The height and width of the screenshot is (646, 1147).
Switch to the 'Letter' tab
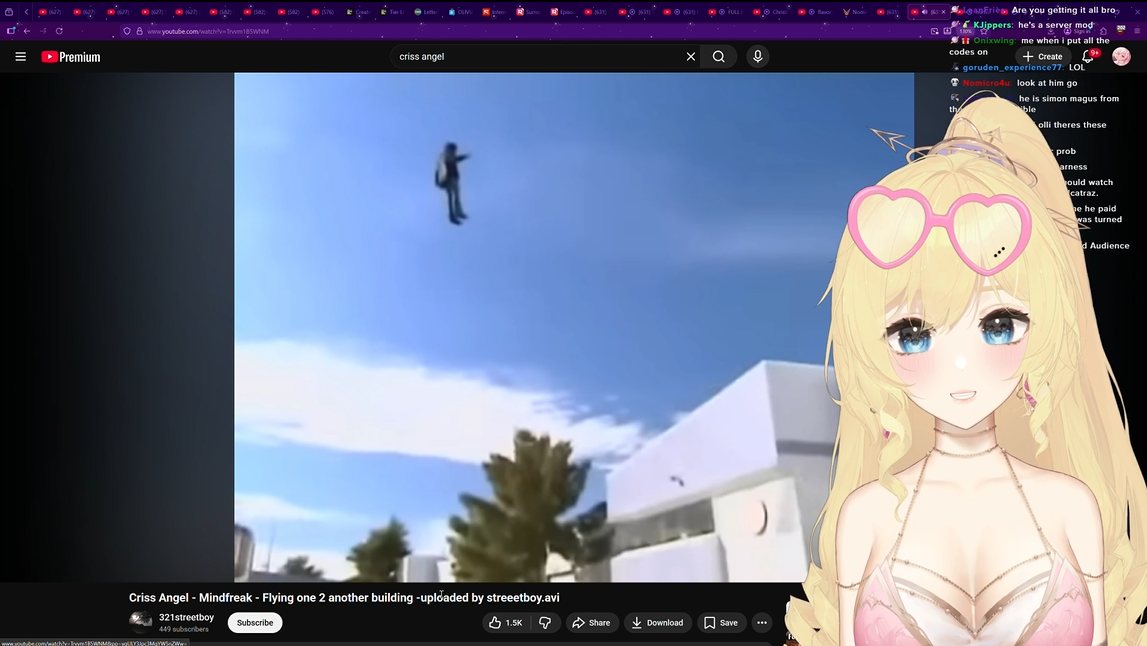point(426,12)
